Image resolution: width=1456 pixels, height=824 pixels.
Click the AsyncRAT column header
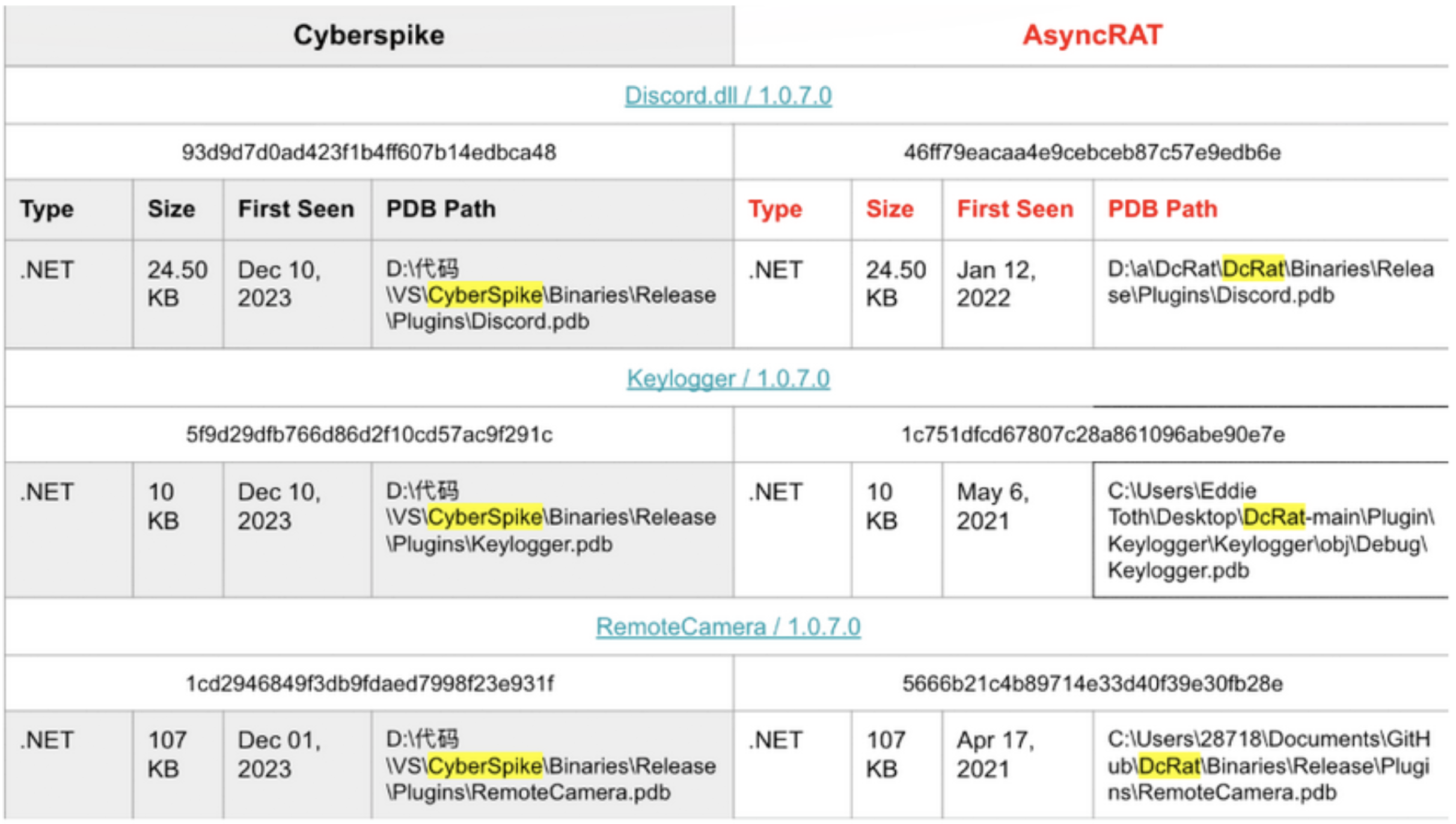click(x=1092, y=35)
